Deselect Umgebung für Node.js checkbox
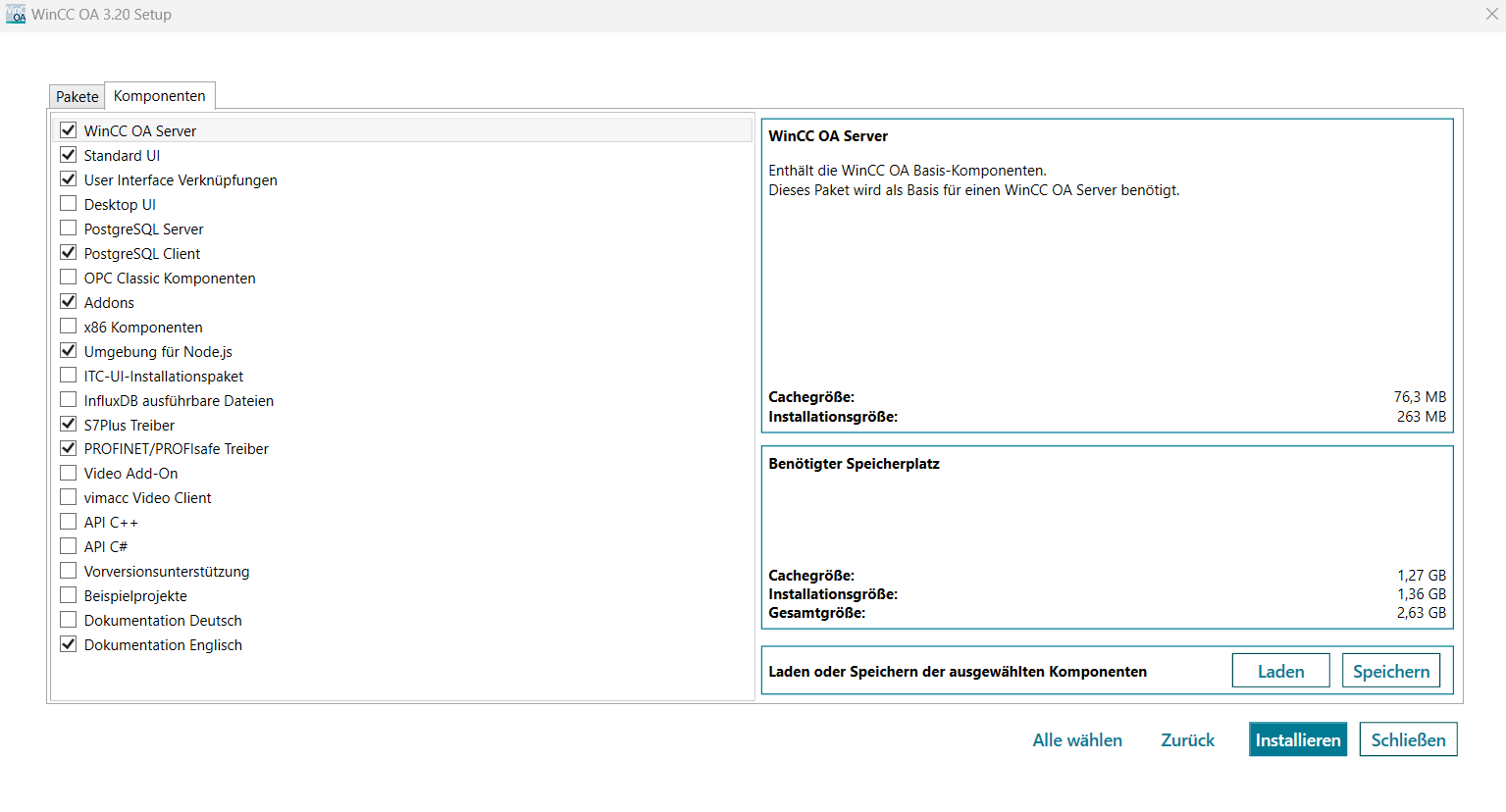 pos(69,350)
